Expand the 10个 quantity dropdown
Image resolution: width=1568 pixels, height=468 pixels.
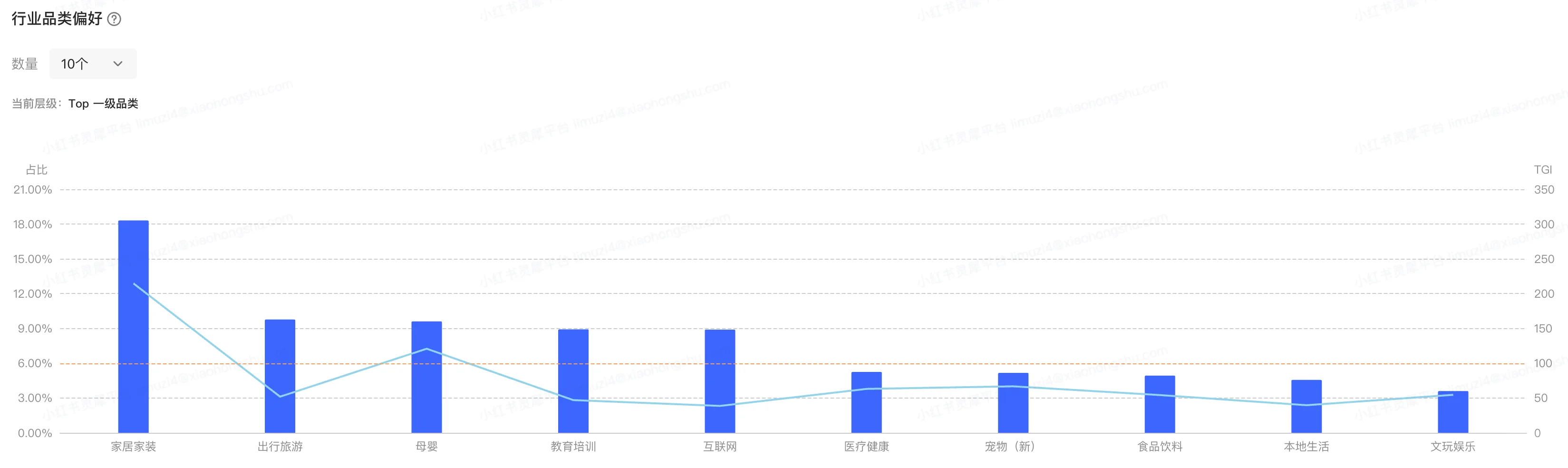coord(93,64)
